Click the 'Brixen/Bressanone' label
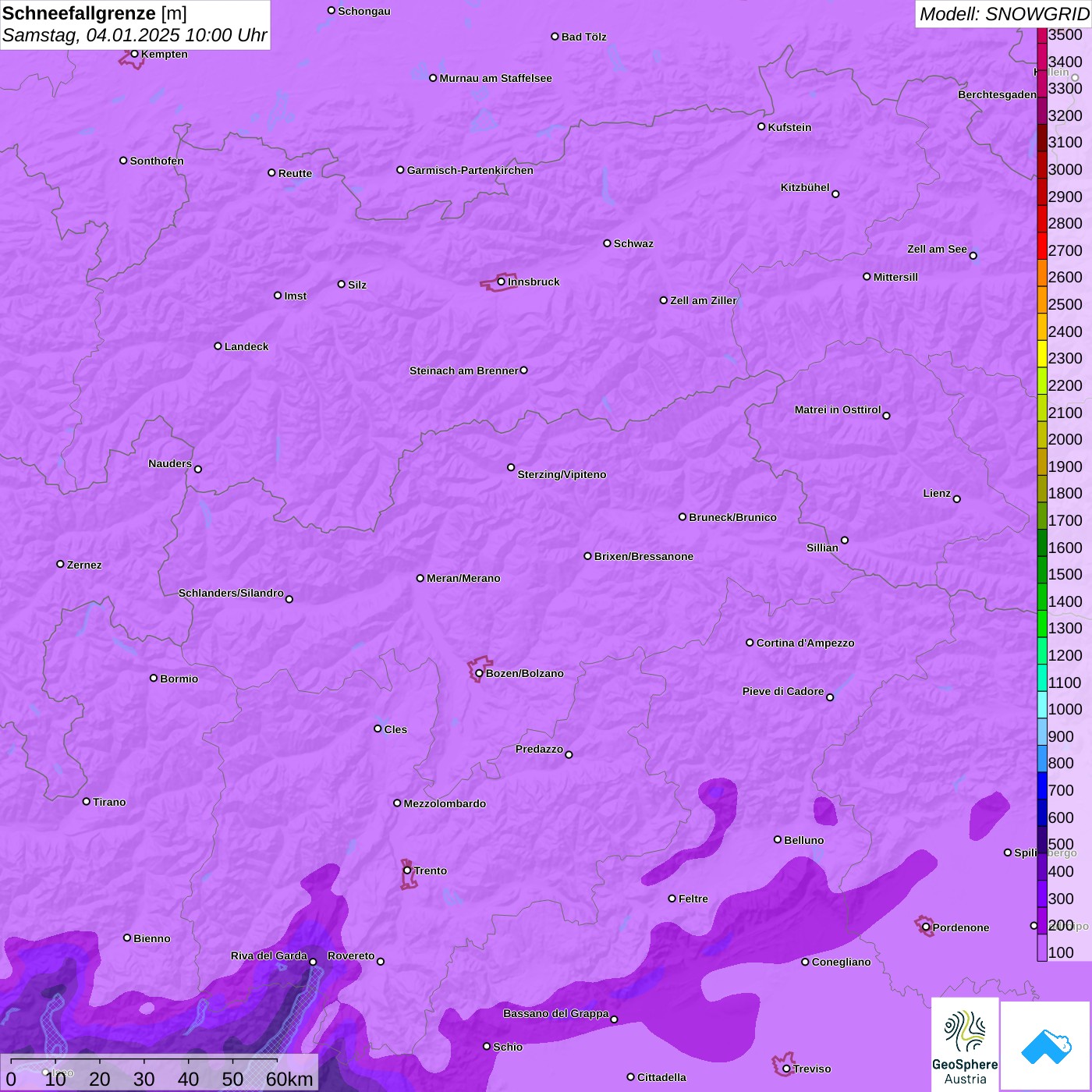The height and width of the screenshot is (1092, 1092). [643, 556]
